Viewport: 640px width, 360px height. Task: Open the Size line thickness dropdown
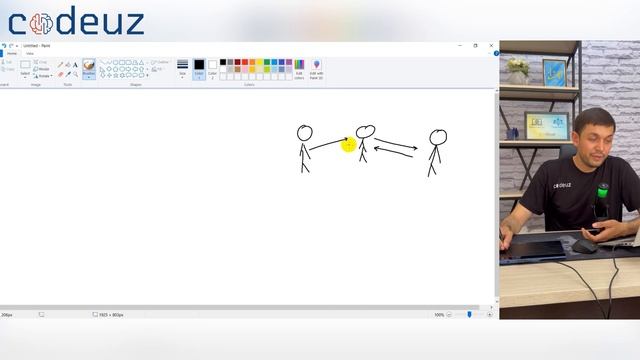182,69
